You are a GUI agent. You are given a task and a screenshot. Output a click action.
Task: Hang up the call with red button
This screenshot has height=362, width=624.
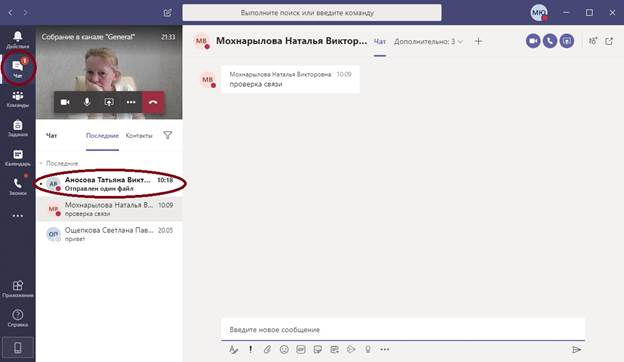click(x=153, y=102)
